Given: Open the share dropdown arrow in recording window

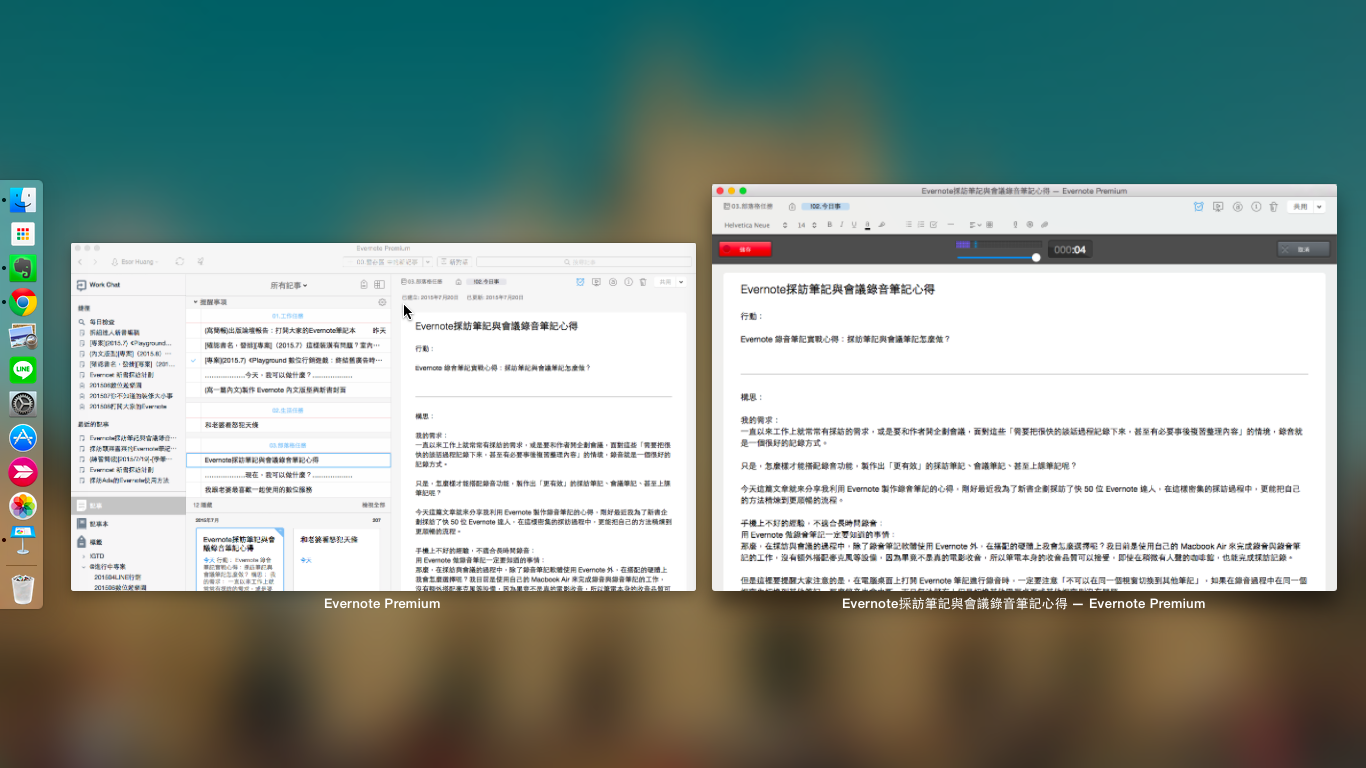Looking at the screenshot, I should [1320, 207].
